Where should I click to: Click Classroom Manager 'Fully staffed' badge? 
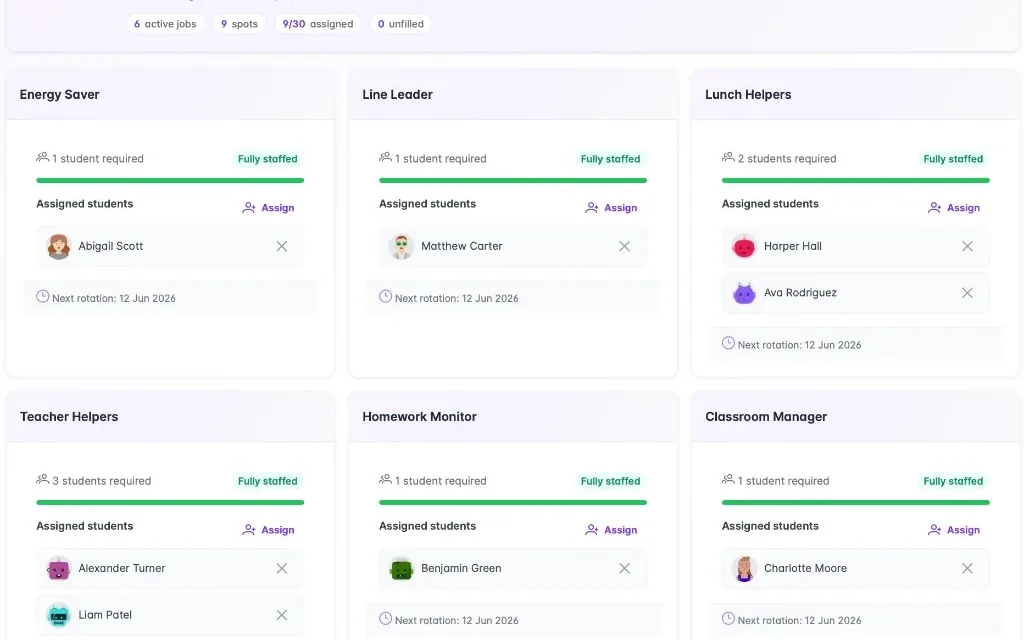click(x=953, y=481)
